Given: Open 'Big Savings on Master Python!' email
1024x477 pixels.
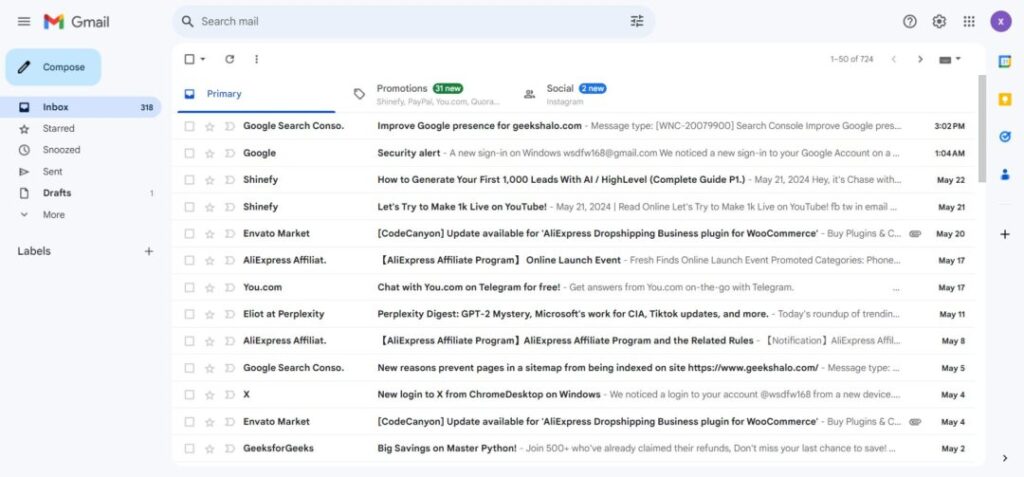Looking at the screenshot, I should (x=575, y=448).
